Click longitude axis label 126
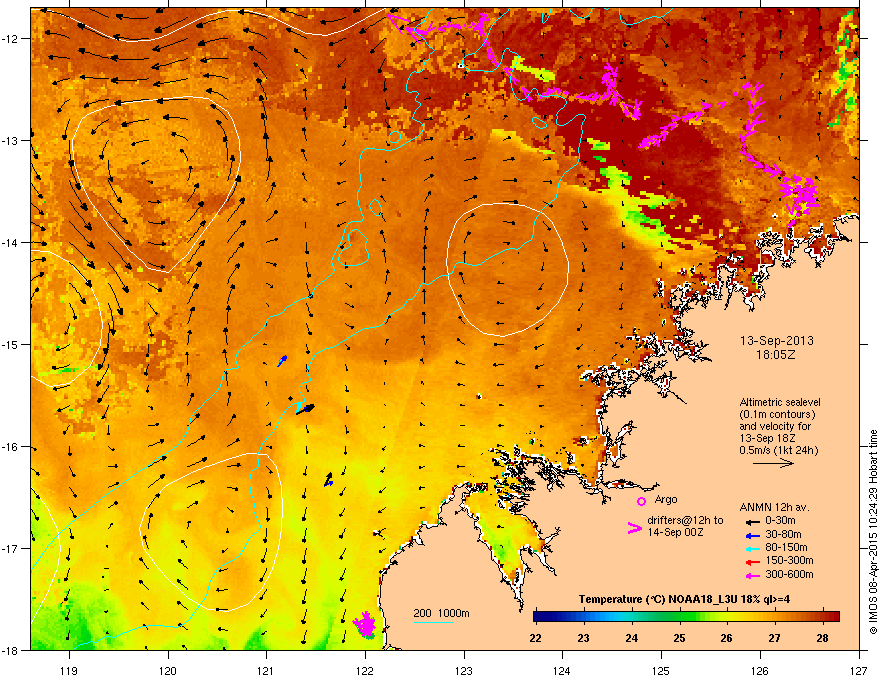Viewport: 880px width, 680px height. [x=760, y=670]
